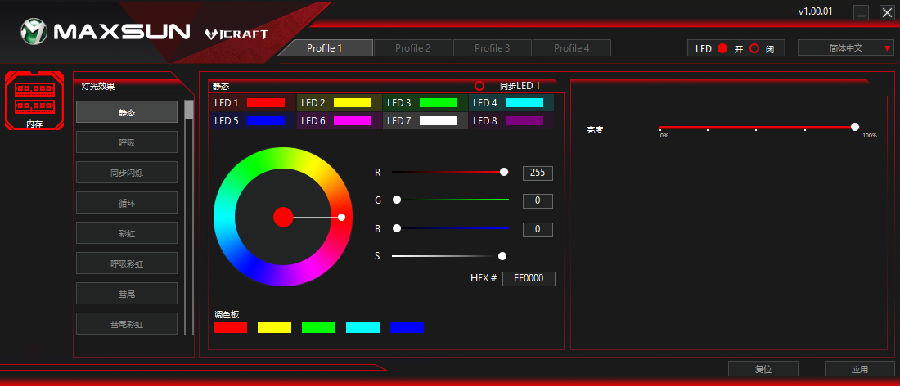Click the R value field showing 255
The image size is (900, 386).
[538, 173]
